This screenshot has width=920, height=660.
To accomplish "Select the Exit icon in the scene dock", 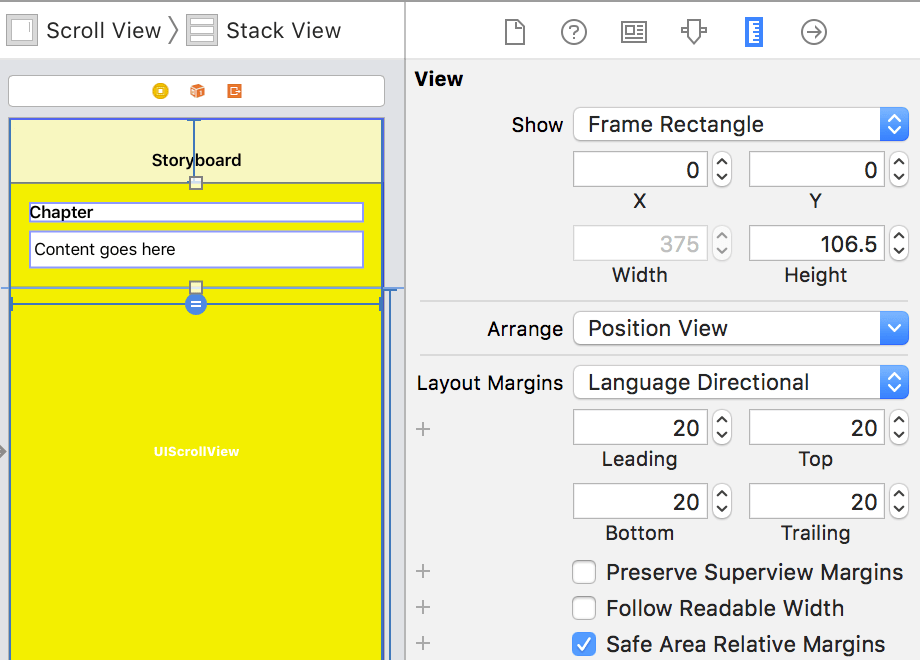I will [x=233, y=90].
